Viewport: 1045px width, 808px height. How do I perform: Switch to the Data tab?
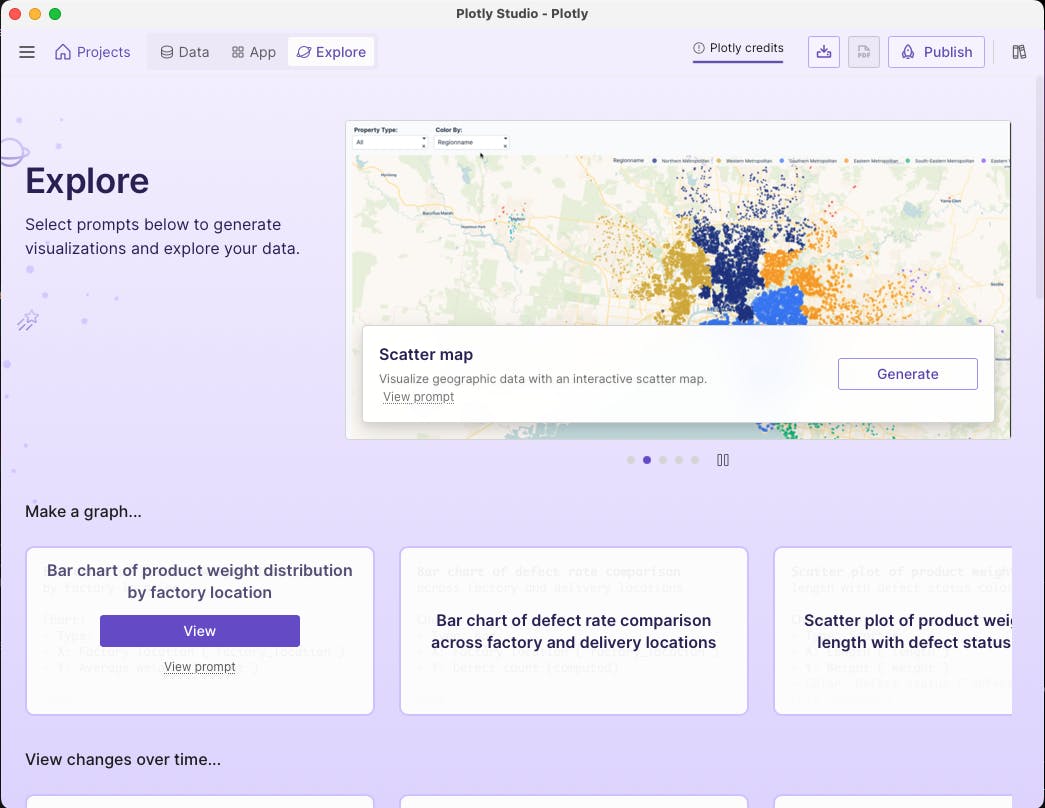point(184,51)
